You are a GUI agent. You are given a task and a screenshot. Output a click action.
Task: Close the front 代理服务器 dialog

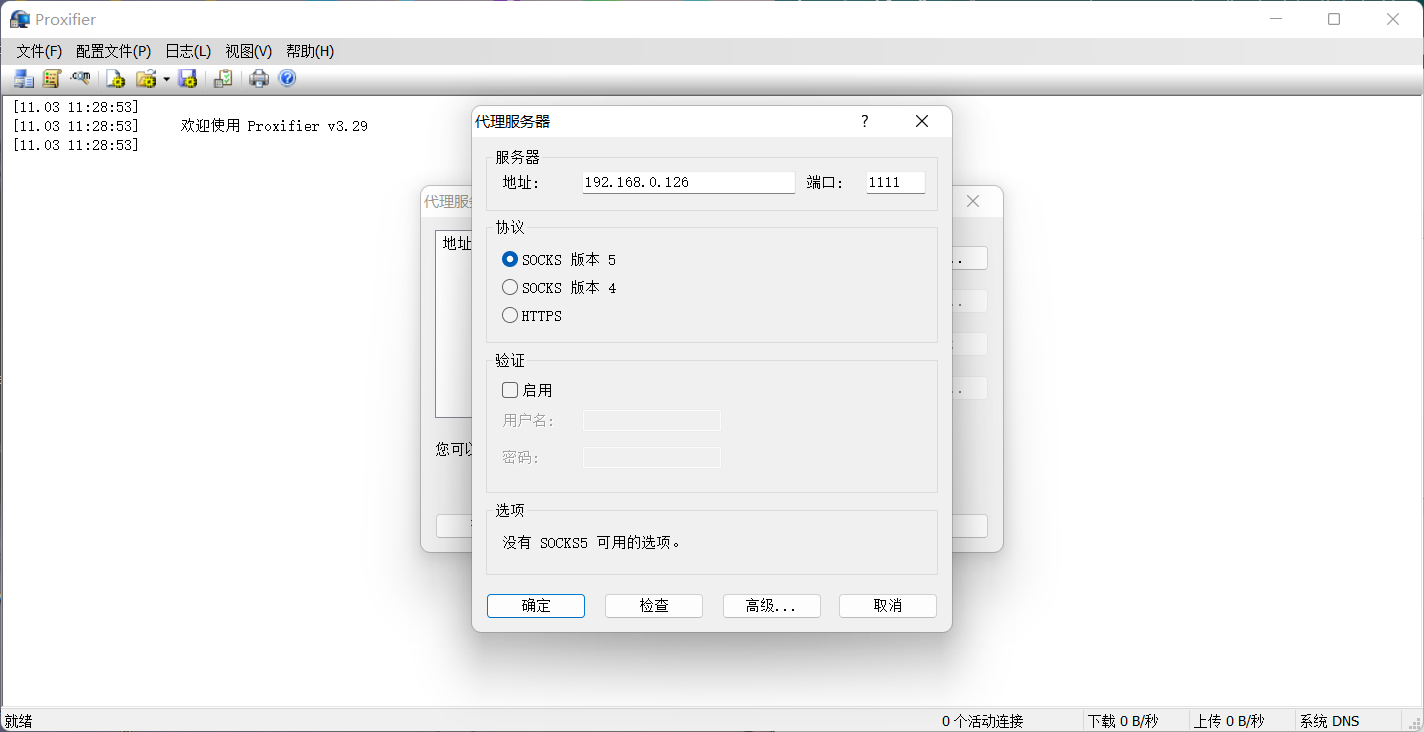(922, 121)
